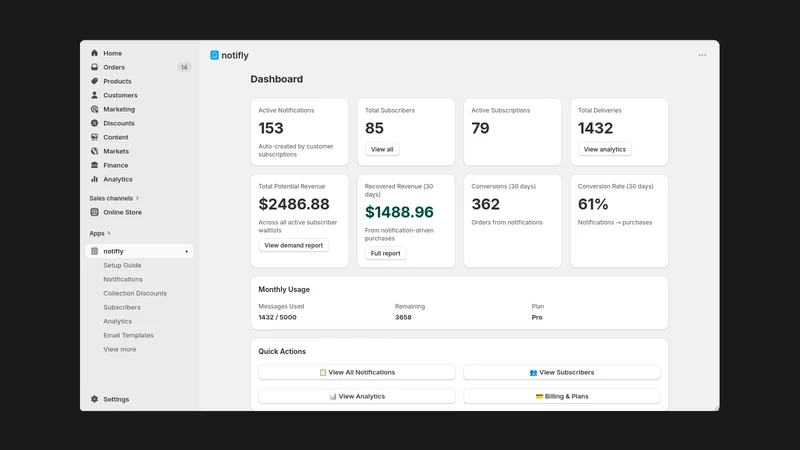Click Full report under Recovered Revenue
The height and width of the screenshot is (450, 800).
385,253
